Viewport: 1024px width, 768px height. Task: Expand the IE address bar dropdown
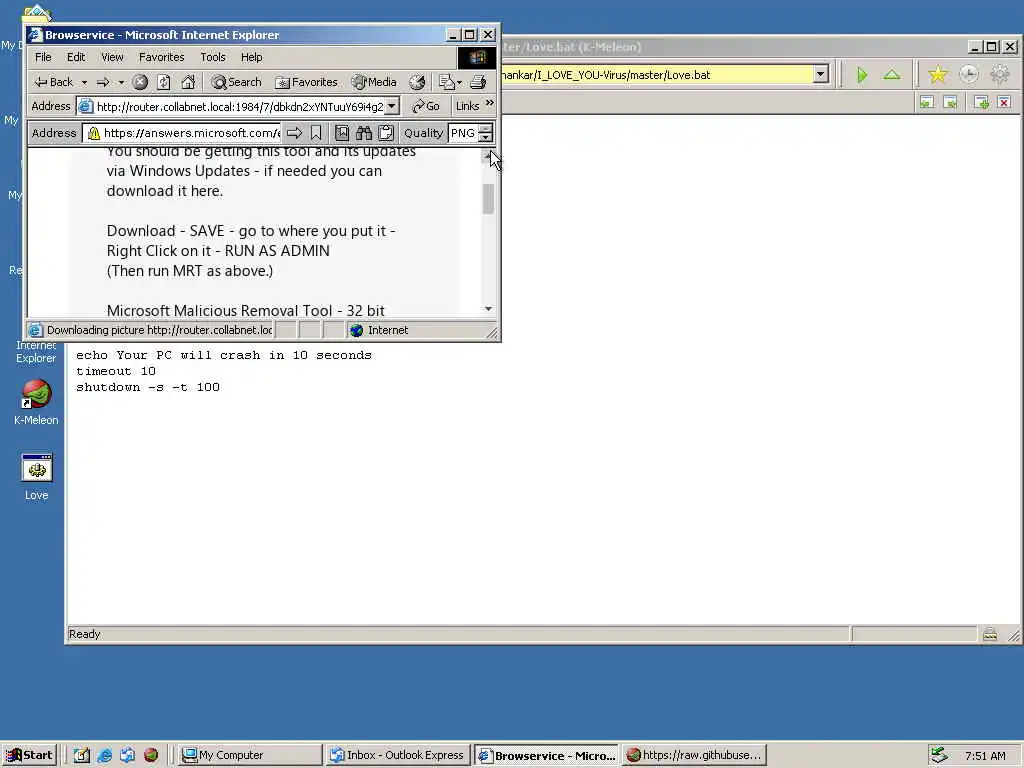pyautogui.click(x=392, y=106)
